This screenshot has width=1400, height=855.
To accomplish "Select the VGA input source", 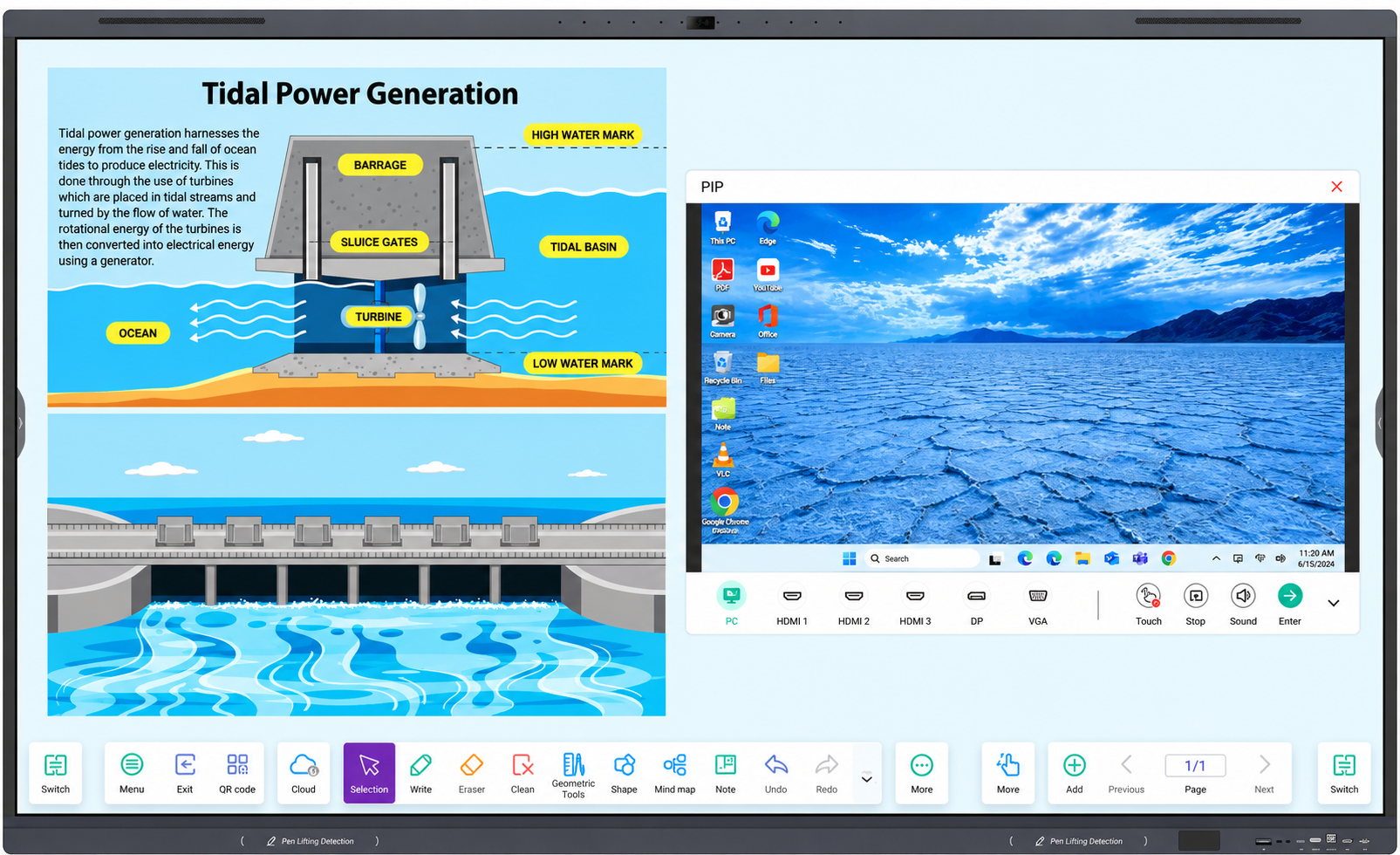I will point(1038,605).
